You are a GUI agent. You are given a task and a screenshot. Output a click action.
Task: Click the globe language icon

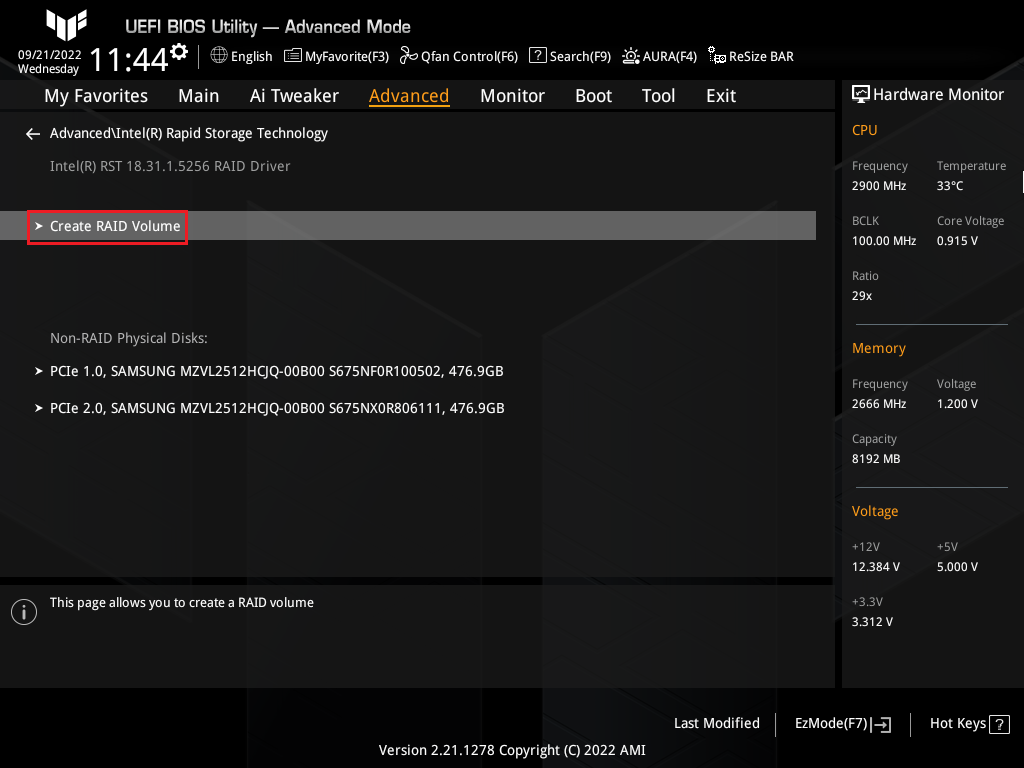[x=219, y=56]
